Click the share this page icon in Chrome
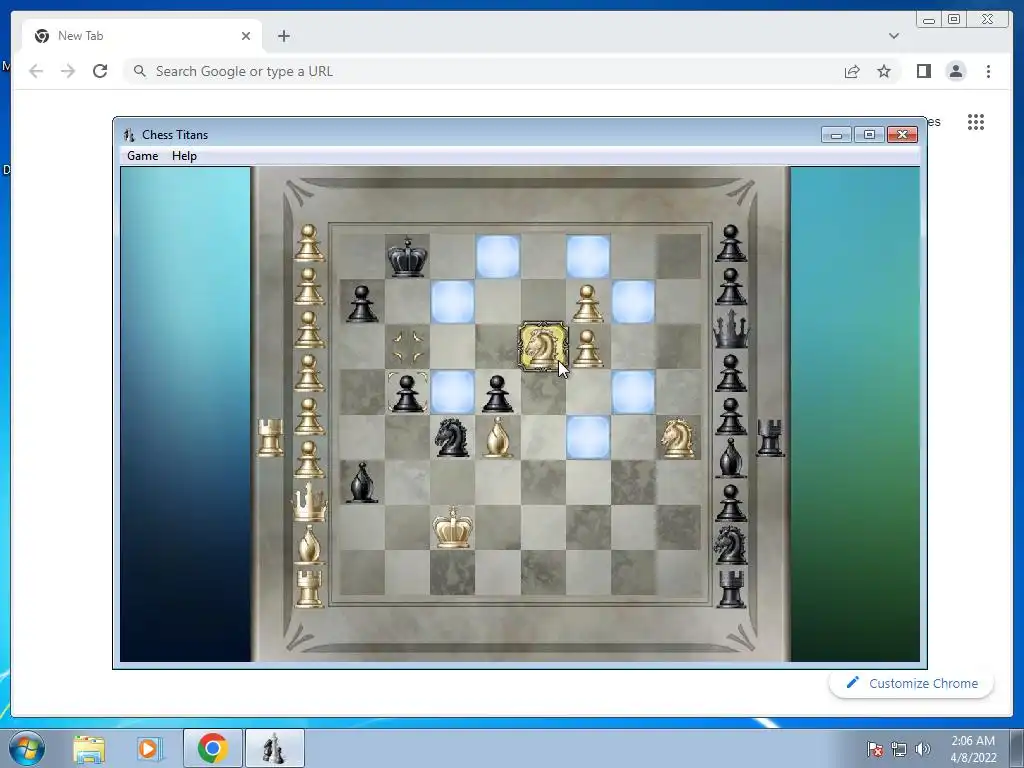The image size is (1024, 768). coord(852,71)
